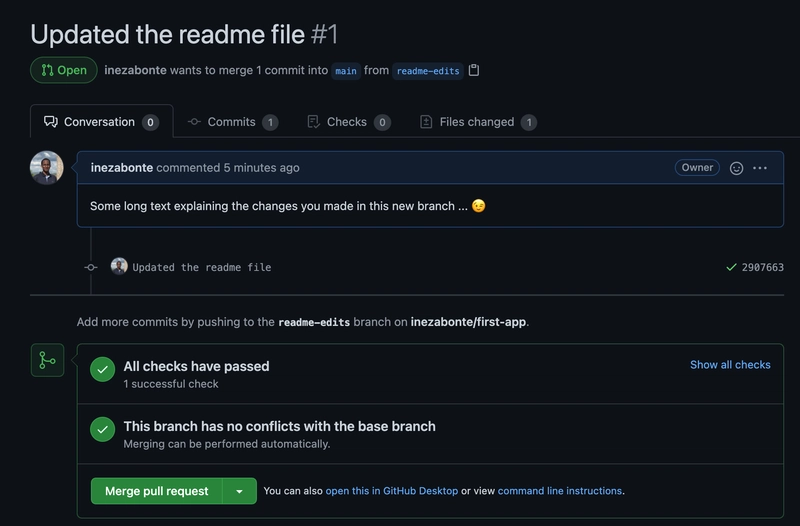
Task: Click the inezabonte/first-app repository name
Action: tap(468, 322)
